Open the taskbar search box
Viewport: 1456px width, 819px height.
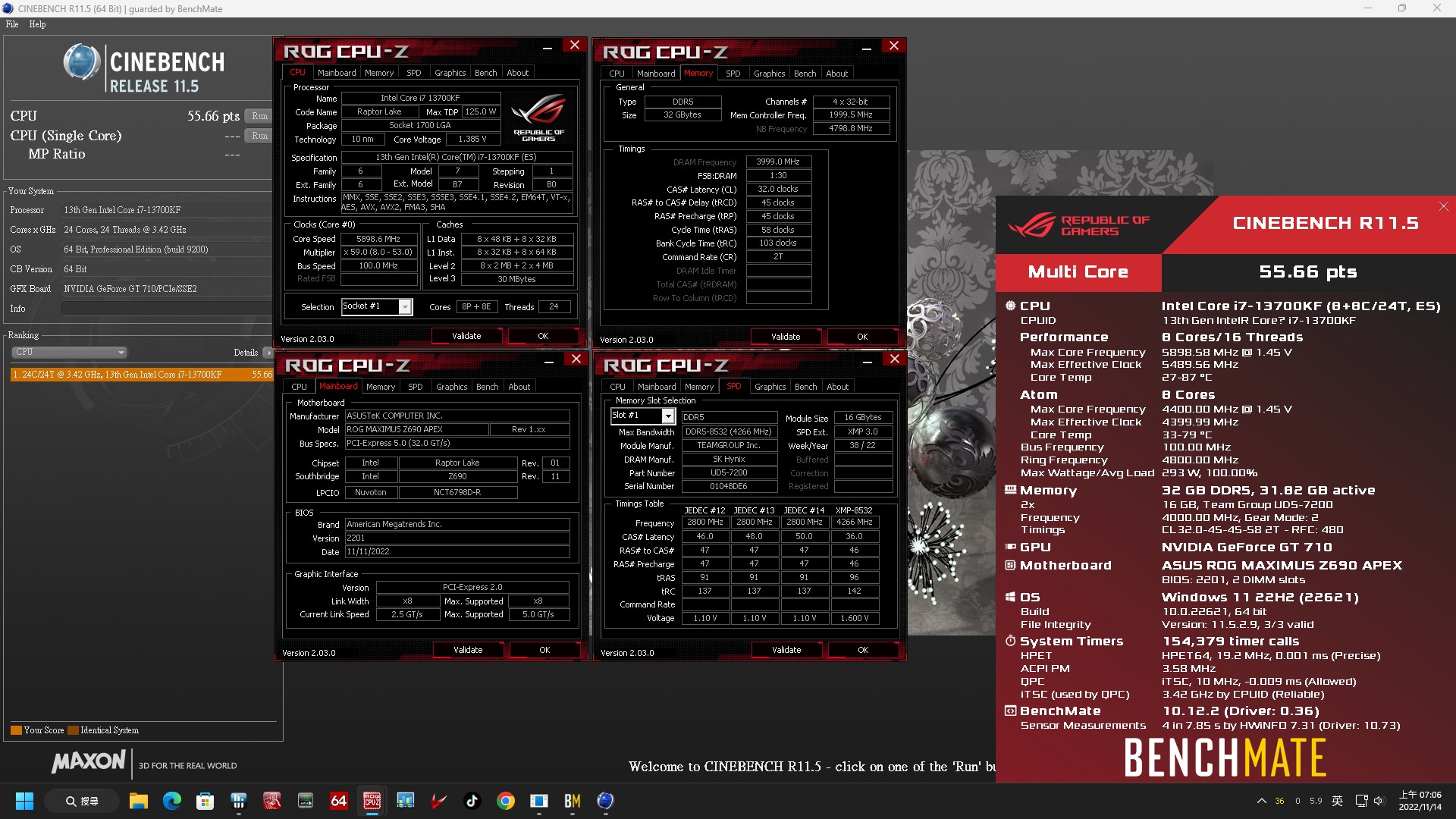coord(82,801)
